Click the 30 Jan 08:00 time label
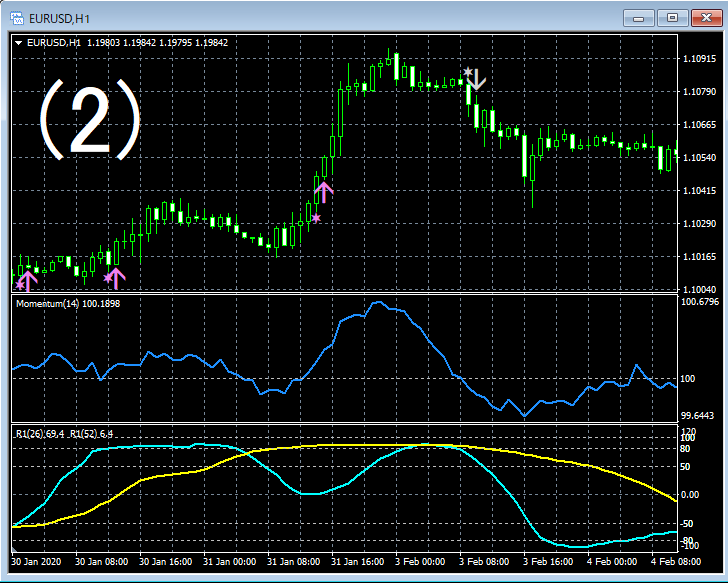 point(102,562)
